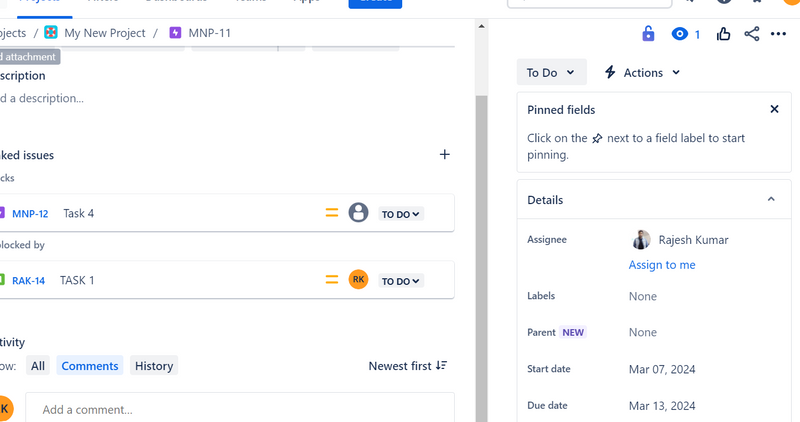This screenshot has height=422, width=800.
Task: Open the share icon
Action: (x=752, y=34)
